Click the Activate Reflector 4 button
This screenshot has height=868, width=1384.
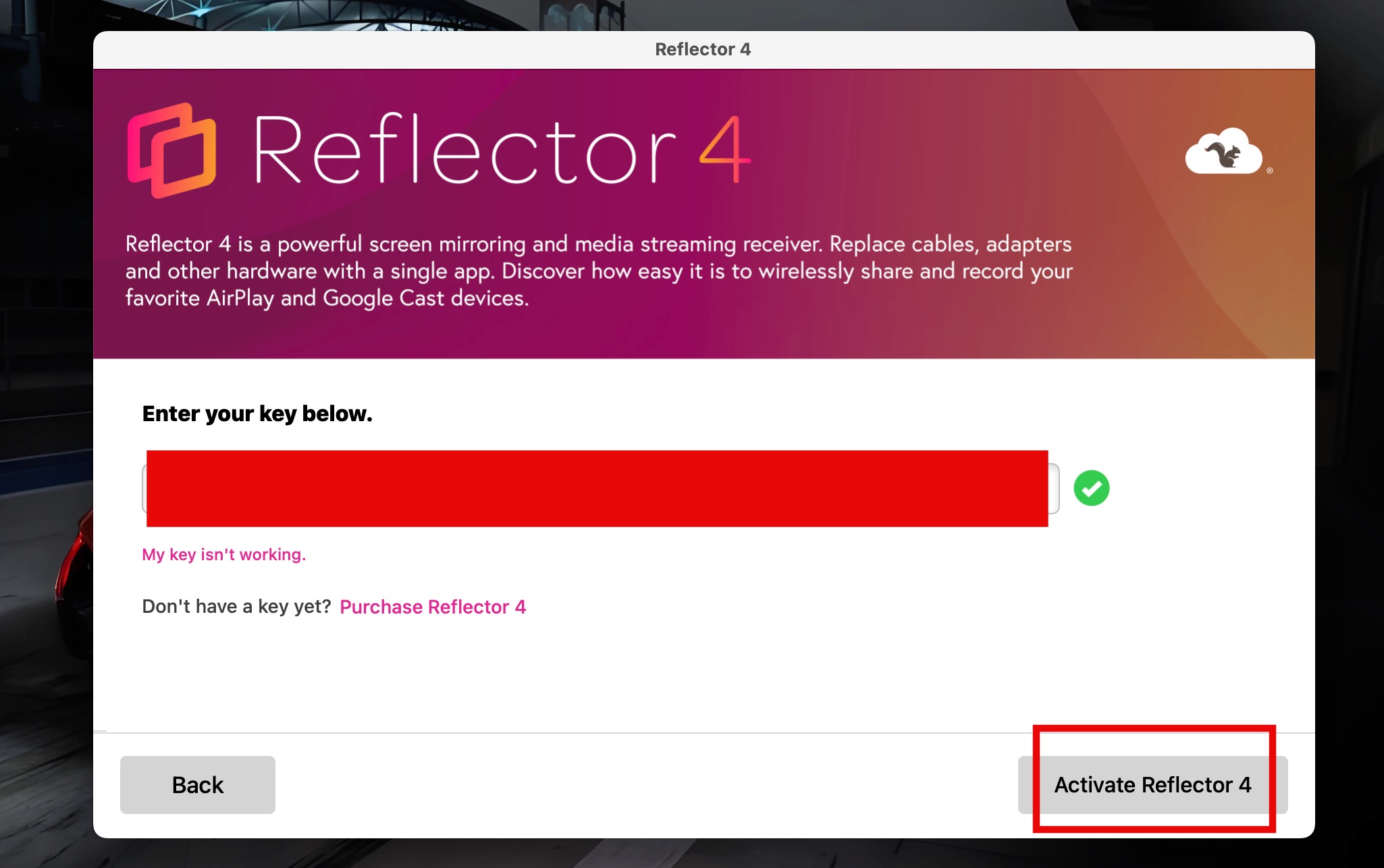(1152, 784)
